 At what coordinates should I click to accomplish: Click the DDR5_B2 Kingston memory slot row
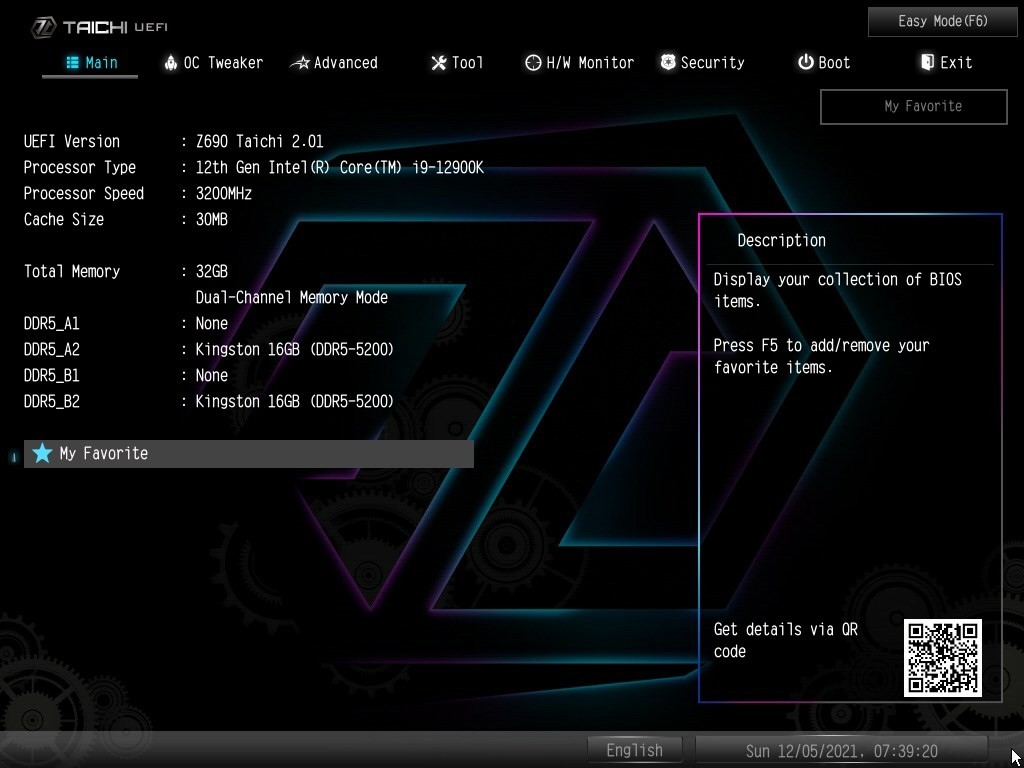pos(208,401)
